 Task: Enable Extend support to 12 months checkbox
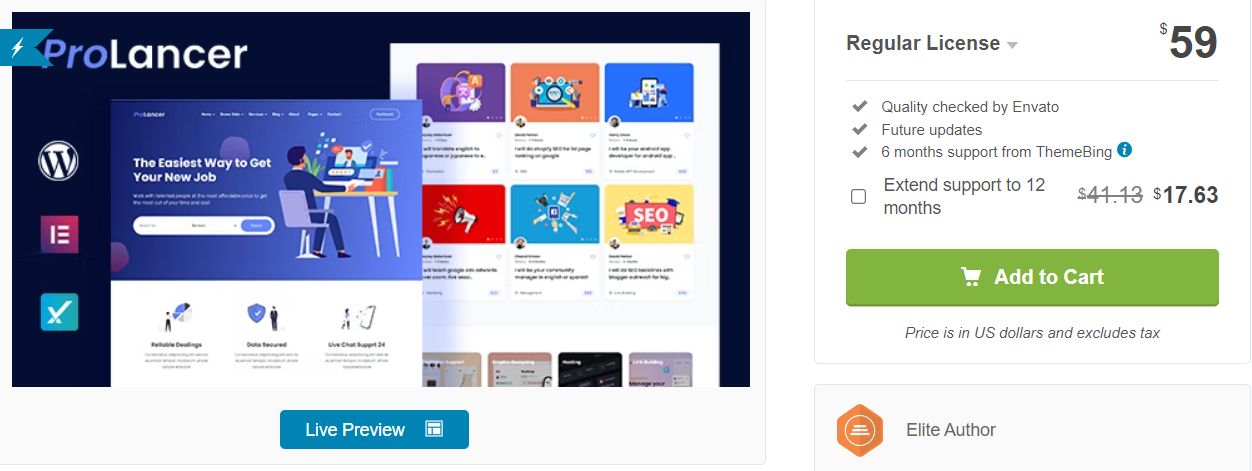point(858,196)
